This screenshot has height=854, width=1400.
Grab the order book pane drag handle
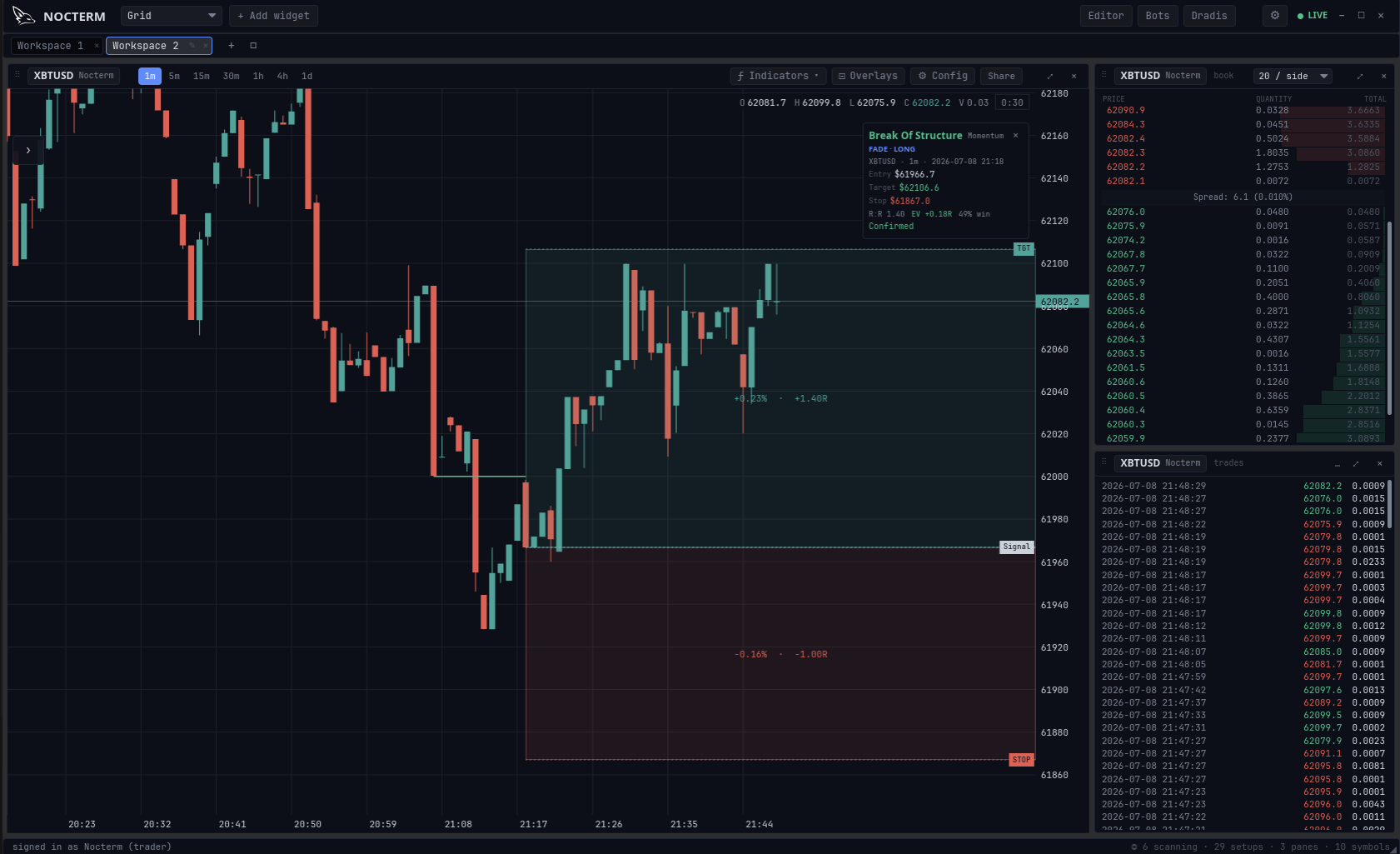click(x=1104, y=75)
